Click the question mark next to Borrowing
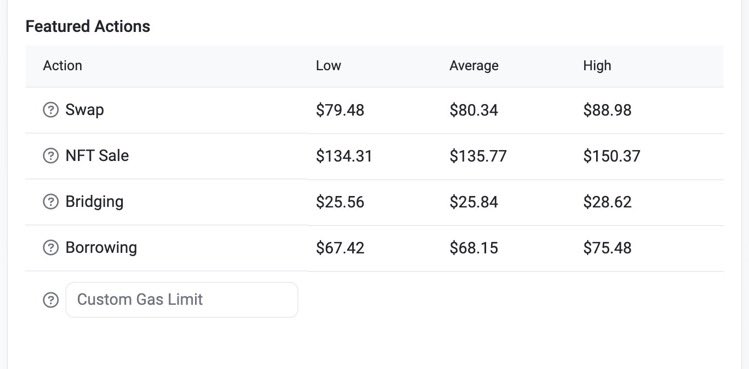 point(51,248)
